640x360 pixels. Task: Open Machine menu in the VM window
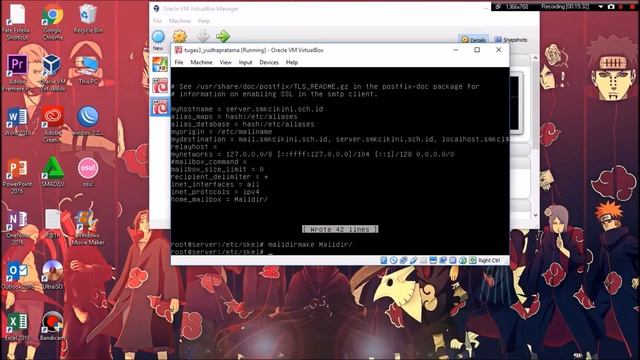pyautogui.click(x=201, y=62)
